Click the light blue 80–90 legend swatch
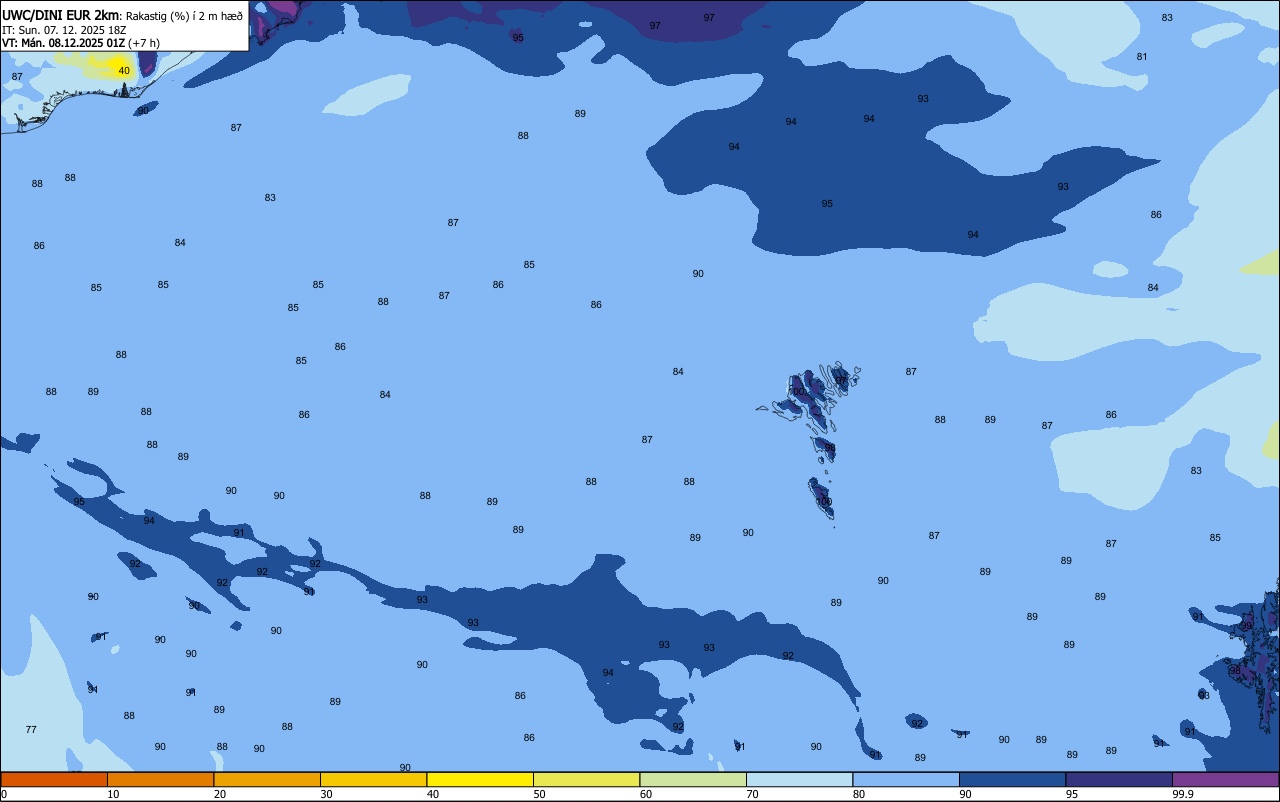Viewport: 1280px width, 802px height. click(906, 779)
